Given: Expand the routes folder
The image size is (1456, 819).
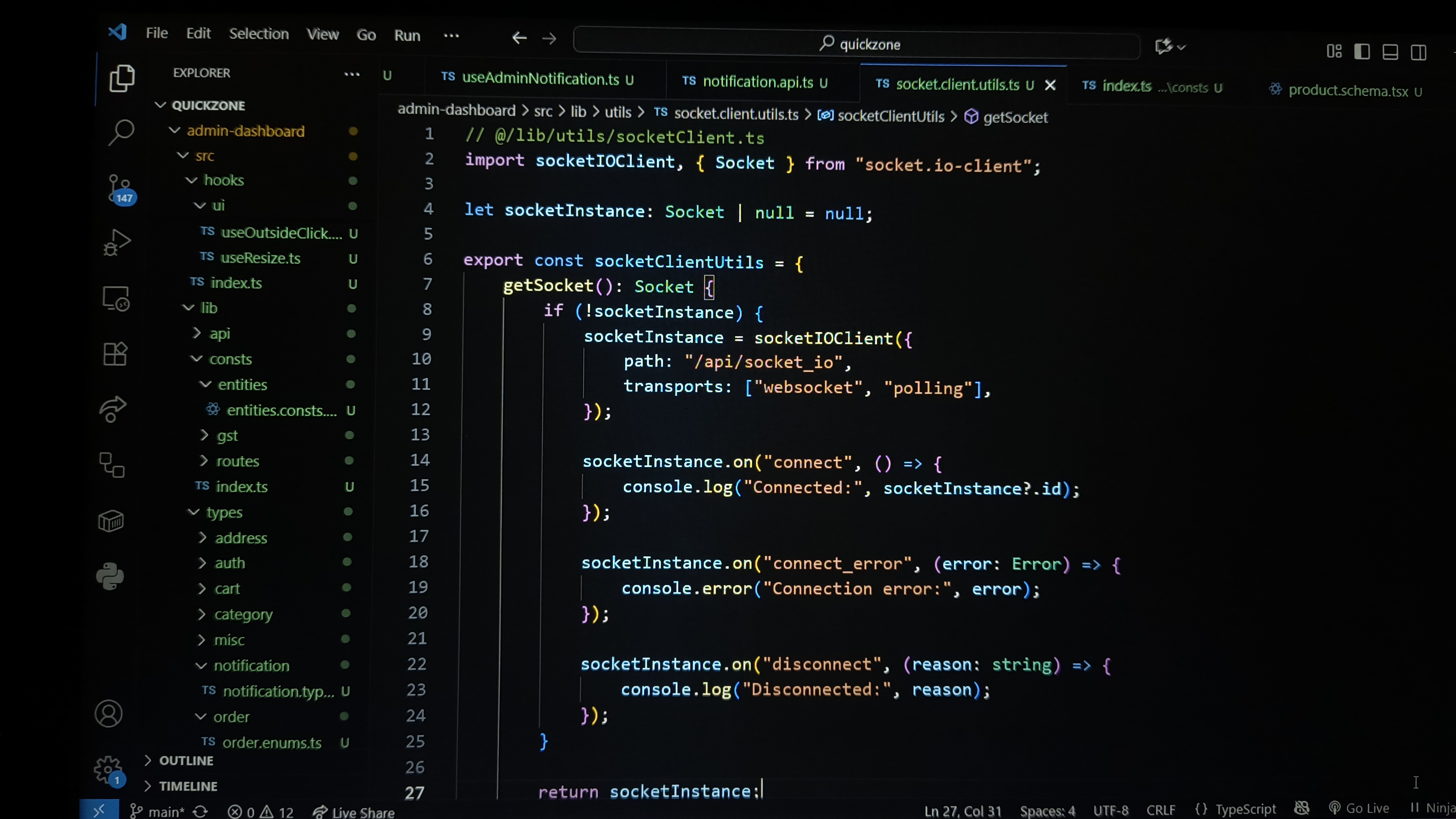Looking at the screenshot, I should point(237,461).
